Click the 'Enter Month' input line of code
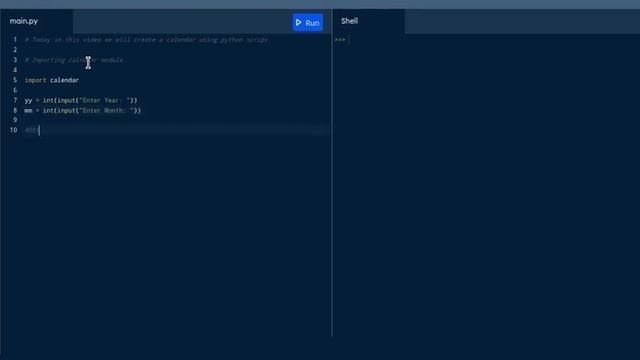 (x=82, y=110)
